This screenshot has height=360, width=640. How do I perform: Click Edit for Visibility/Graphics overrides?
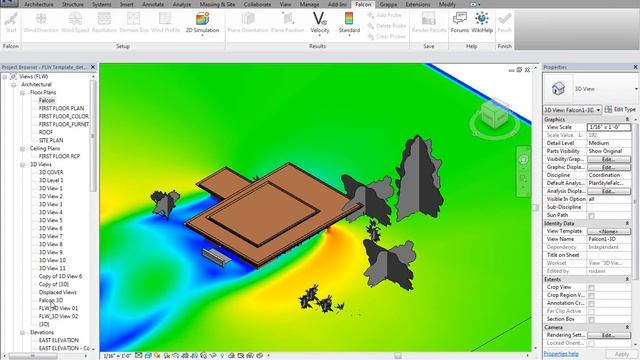coord(609,159)
